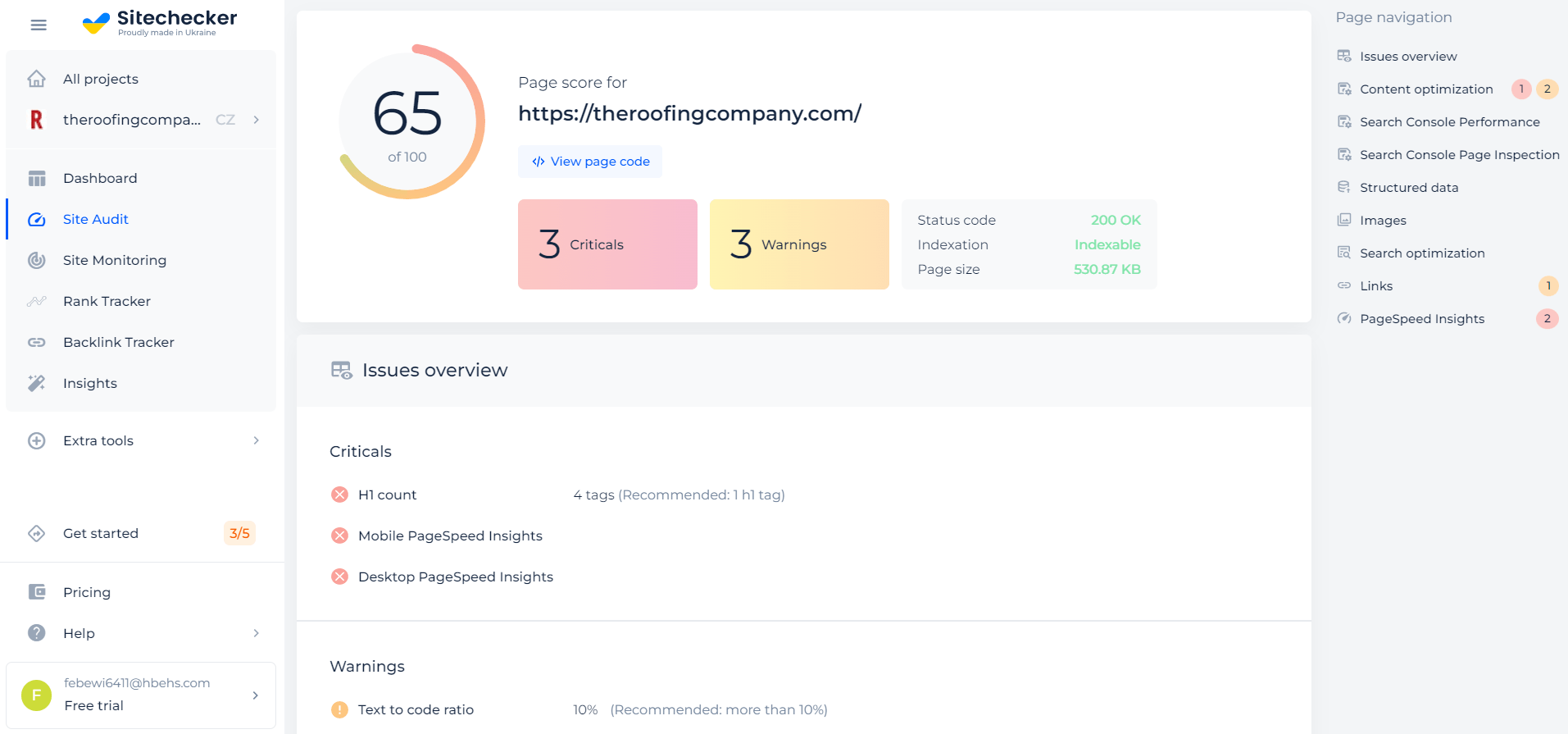Viewport: 1568px width, 734px height.
Task: Click the Mobile PageSpeed Insights error icon
Action: (x=339, y=536)
